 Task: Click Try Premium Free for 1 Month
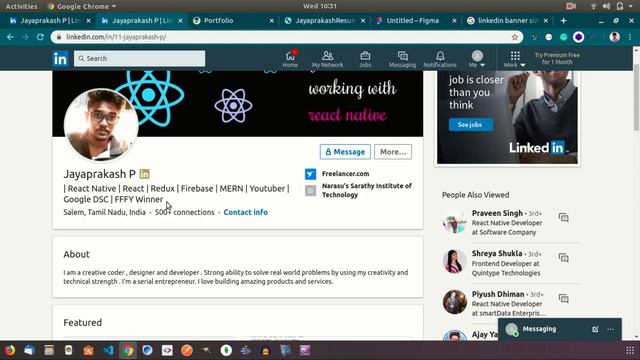pyautogui.click(x=557, y=58)
